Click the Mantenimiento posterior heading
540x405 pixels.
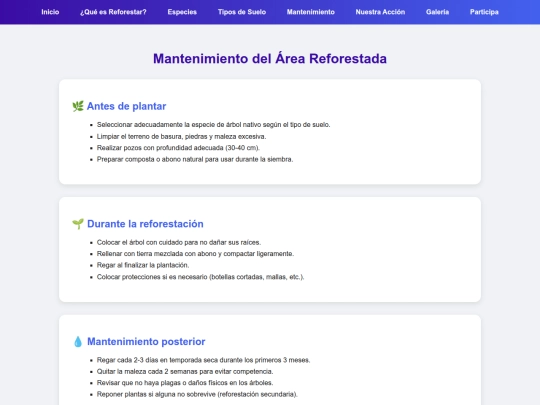pyautogui.click(x=146, y=342)
